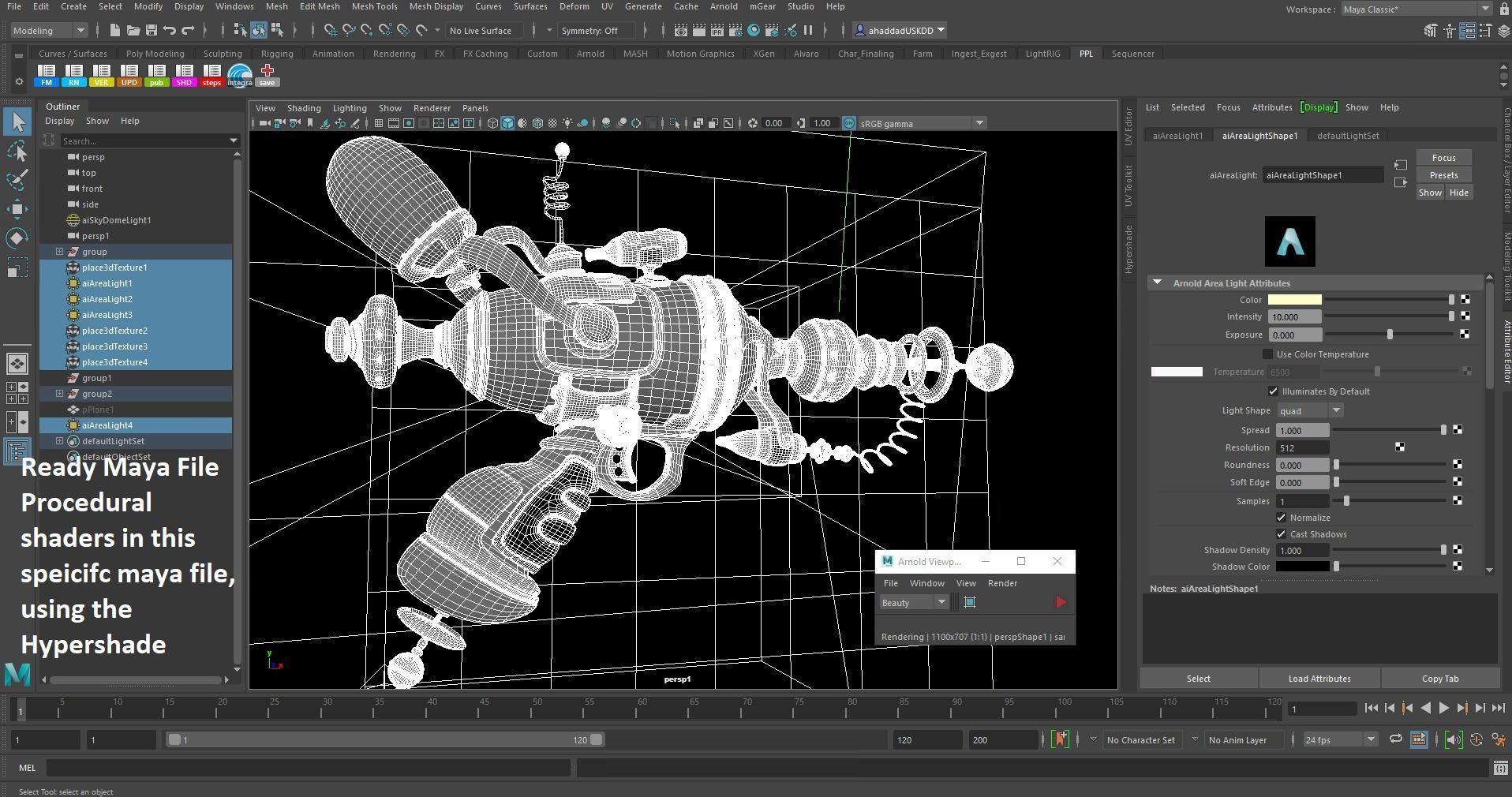Click the Open Scene folder icon
Viewport: 1512px width, 797px height.
[x=133, y=31]
